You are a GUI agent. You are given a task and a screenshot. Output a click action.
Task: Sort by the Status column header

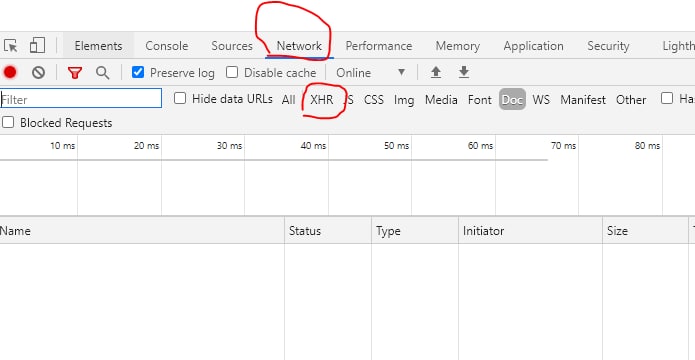point(328,231)
